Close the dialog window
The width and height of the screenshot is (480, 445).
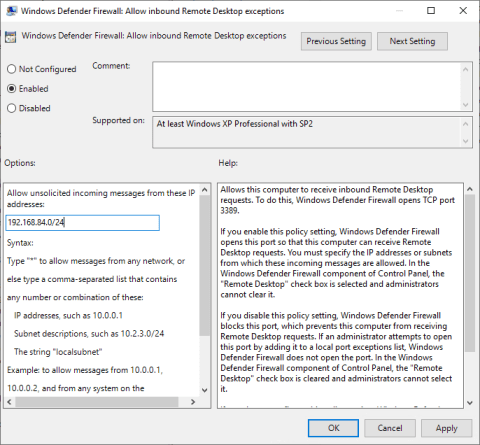click(x=463, y=11)
